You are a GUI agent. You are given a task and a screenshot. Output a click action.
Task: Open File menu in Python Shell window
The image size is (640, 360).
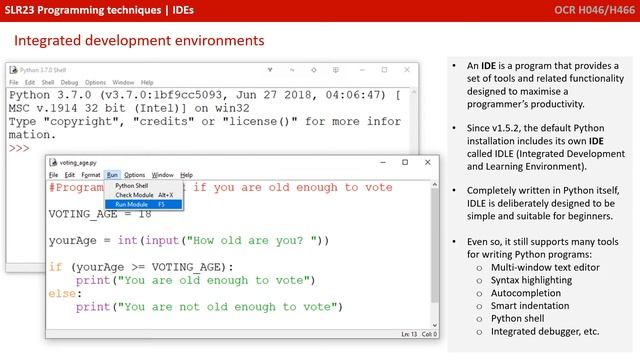pyautogui.click(x=14, y=82)
